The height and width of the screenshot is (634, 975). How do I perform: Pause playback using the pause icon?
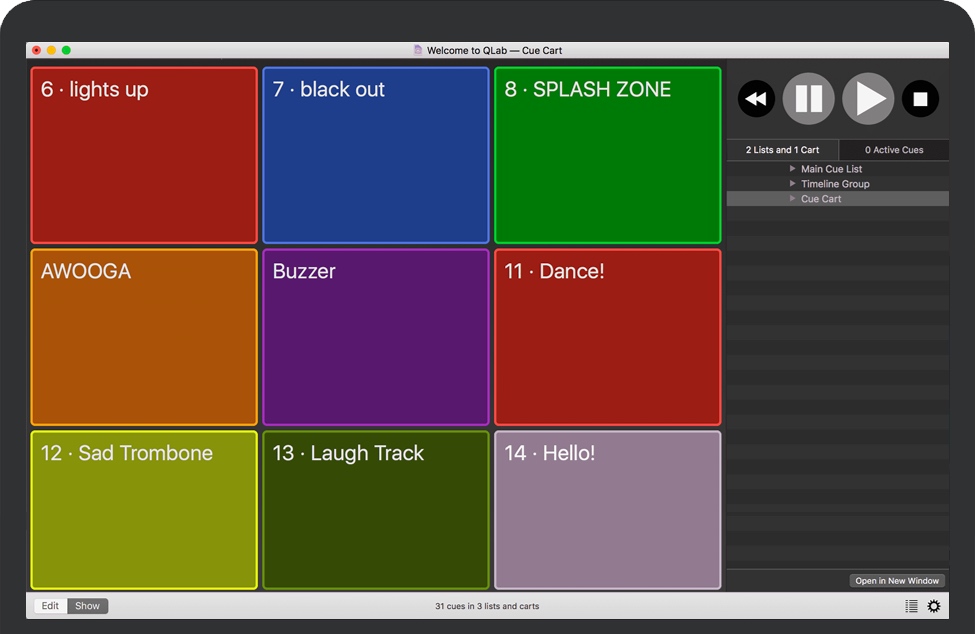[x=809, y=98]
